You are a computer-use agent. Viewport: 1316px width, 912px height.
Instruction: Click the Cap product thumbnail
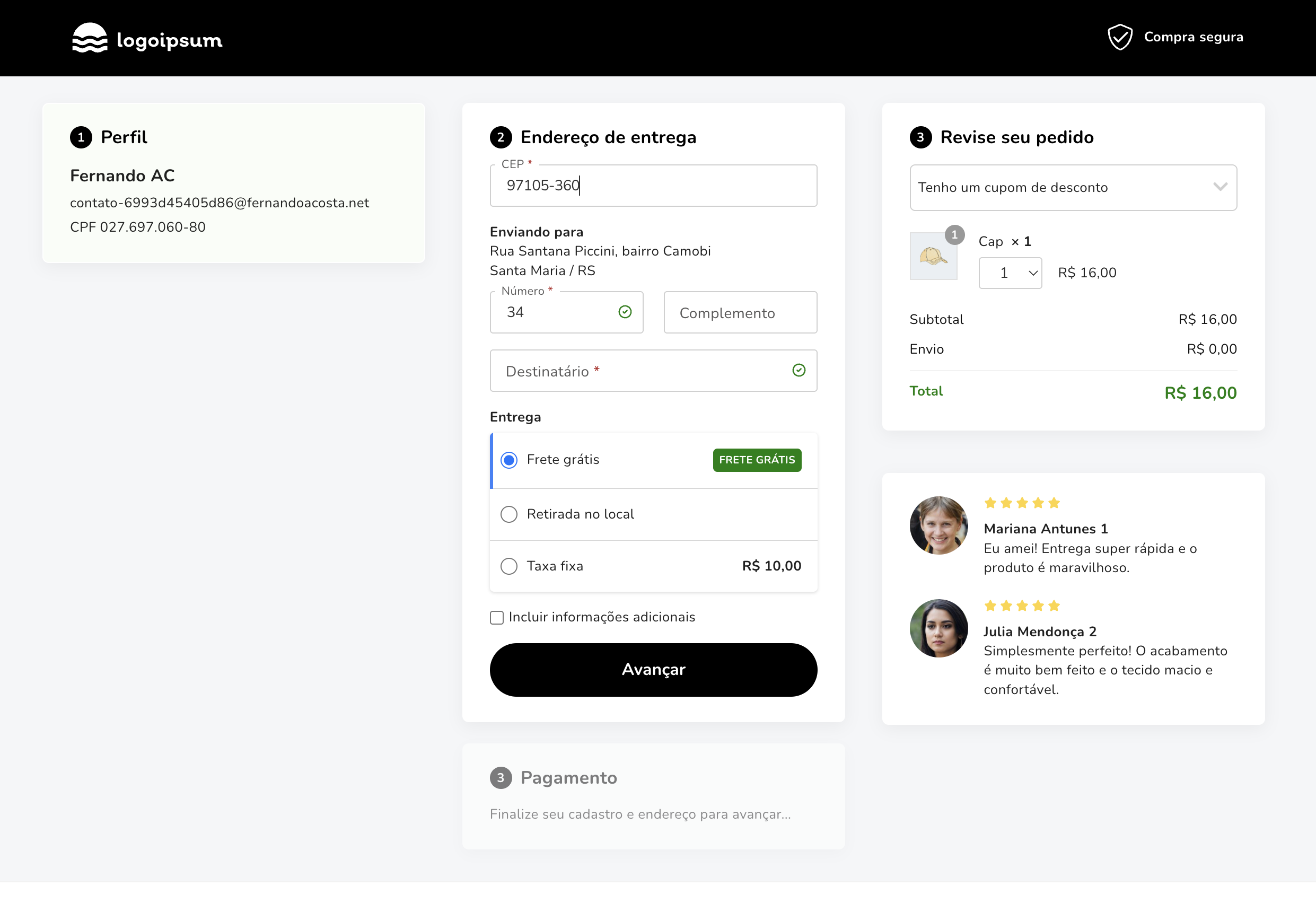[x=934, y=256]
